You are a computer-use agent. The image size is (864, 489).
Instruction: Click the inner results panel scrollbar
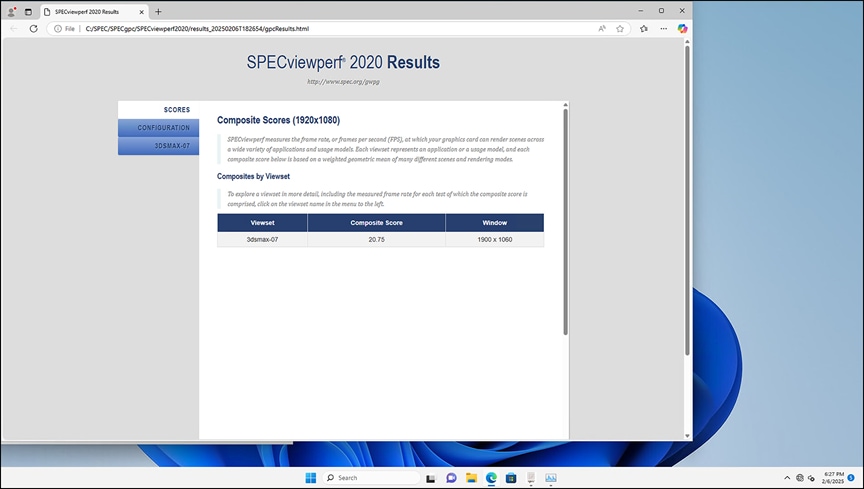pyautogui.click(x=565, y=222)
